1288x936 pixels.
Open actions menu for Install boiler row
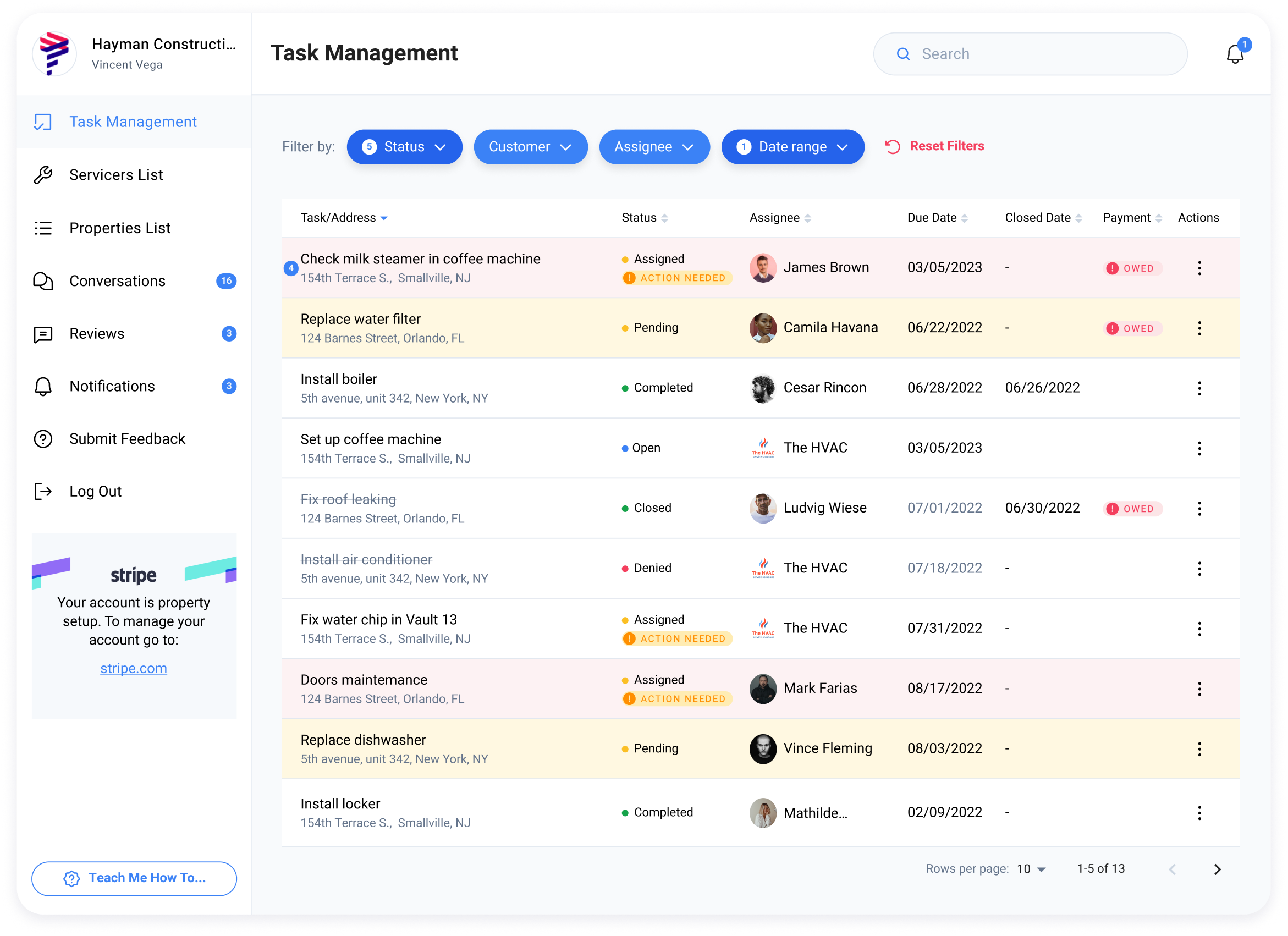pyautogui.click(x=1199, y=388)
